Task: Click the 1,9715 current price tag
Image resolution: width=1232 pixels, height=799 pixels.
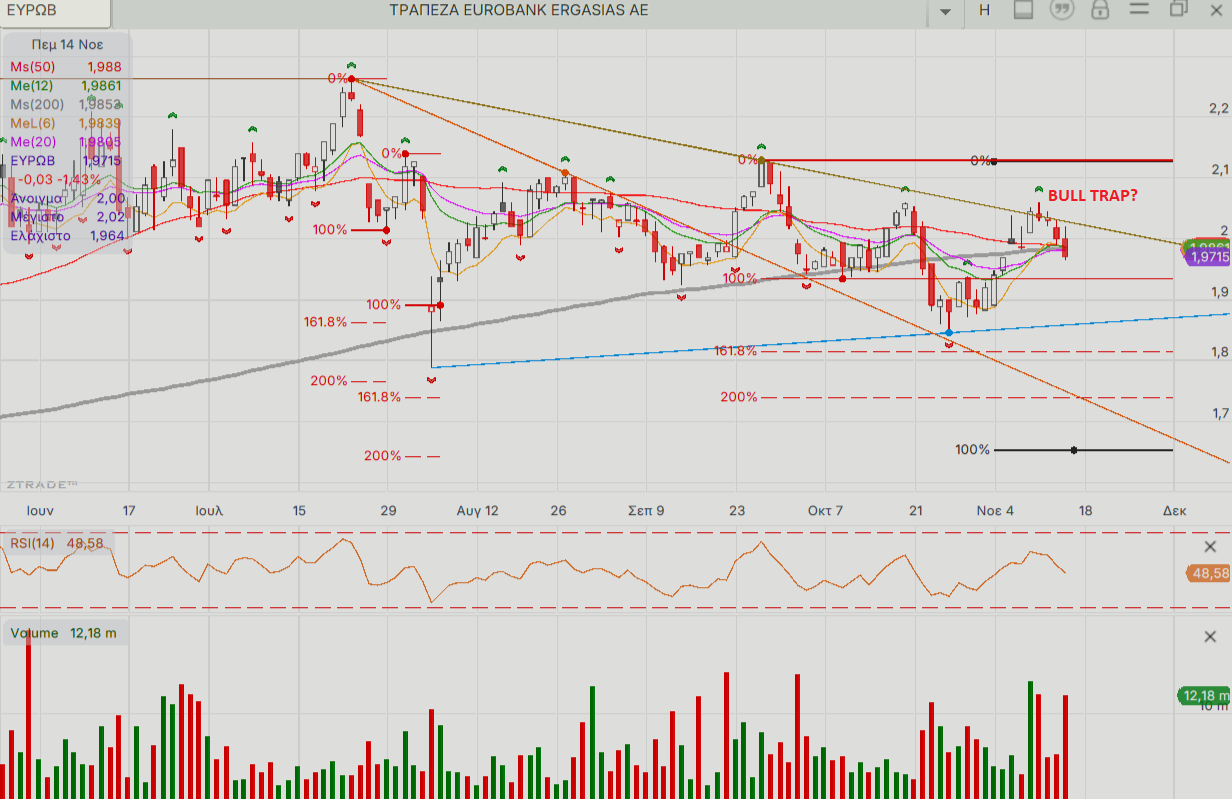Action: pos(1208,257)
